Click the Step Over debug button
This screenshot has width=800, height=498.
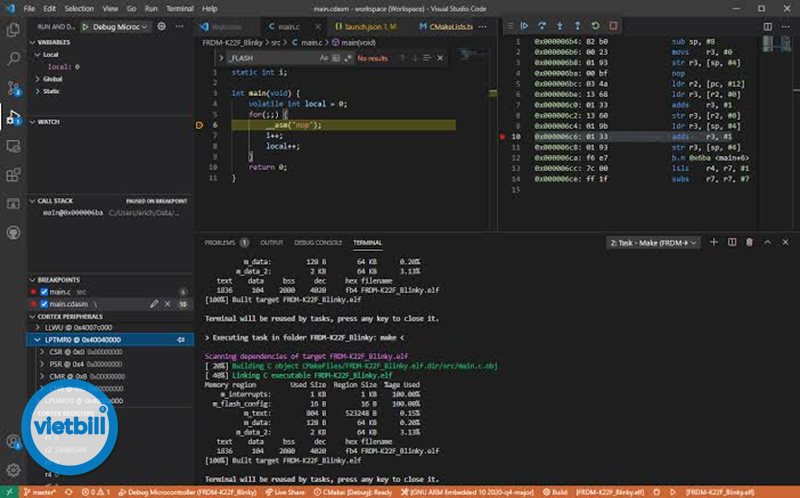click(x=542, y=26)
